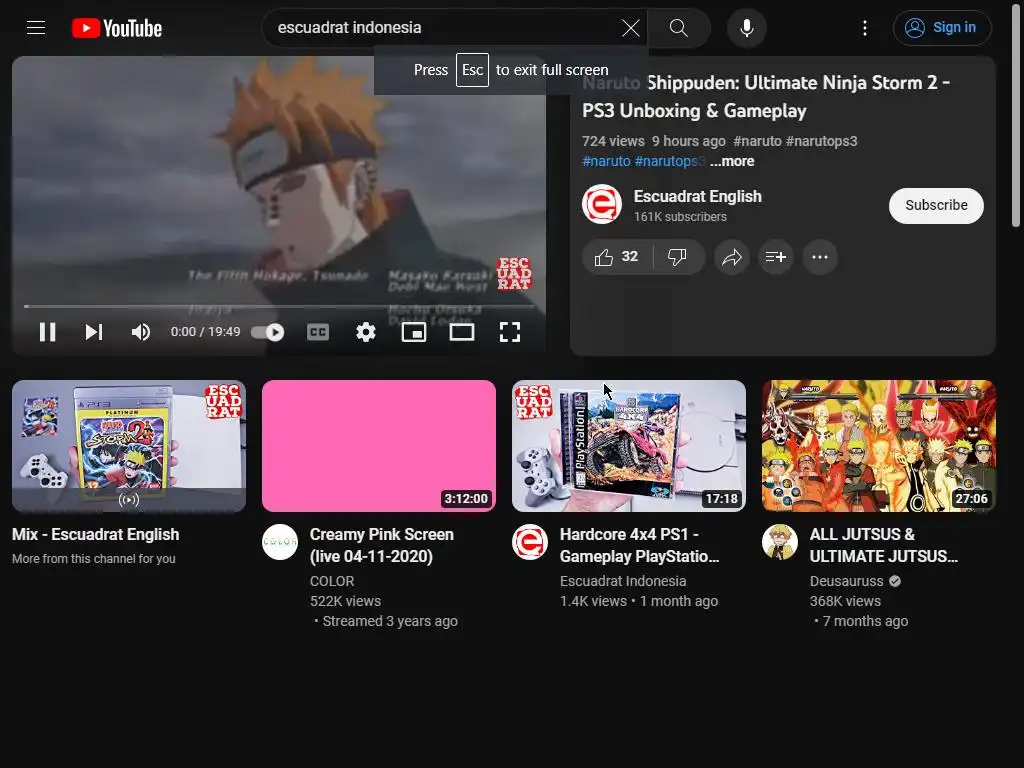This screenshot has width=1024, height=768.
Task: Click '522K views' under Creamy Pink Screen
Action: (x=345, y=601)
